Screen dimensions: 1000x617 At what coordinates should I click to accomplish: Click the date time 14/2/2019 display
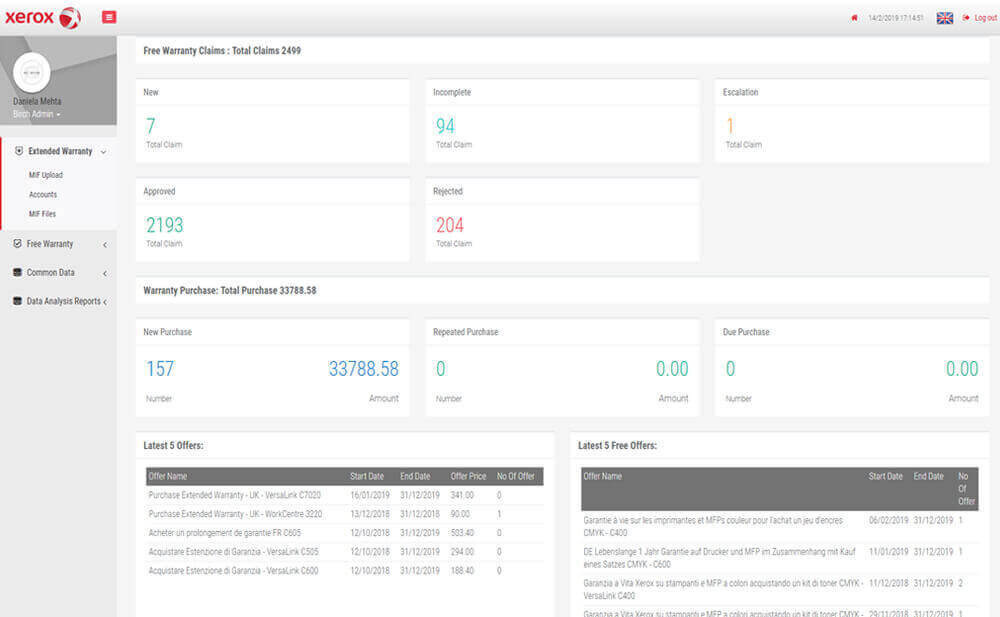[x=895, y=18]
